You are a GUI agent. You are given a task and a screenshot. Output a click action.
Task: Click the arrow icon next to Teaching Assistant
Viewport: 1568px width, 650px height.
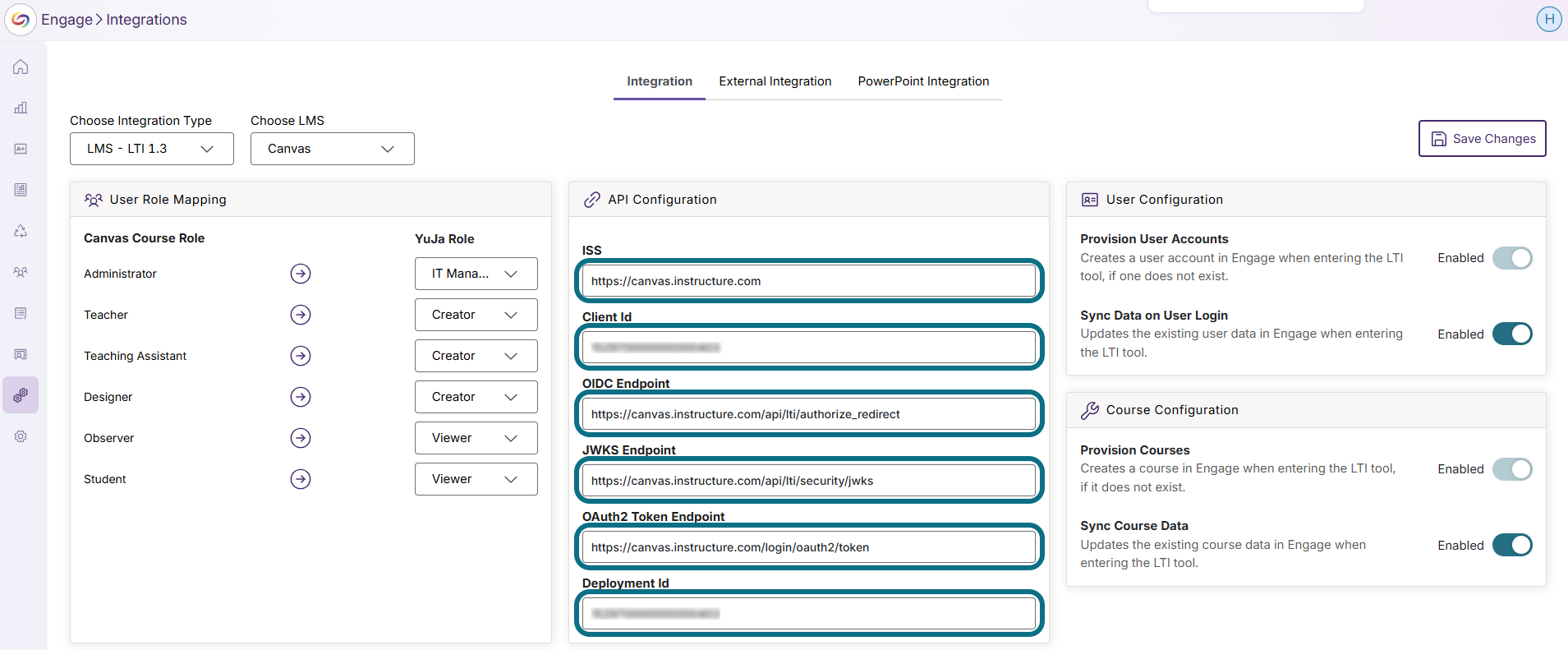coord(301,356)
